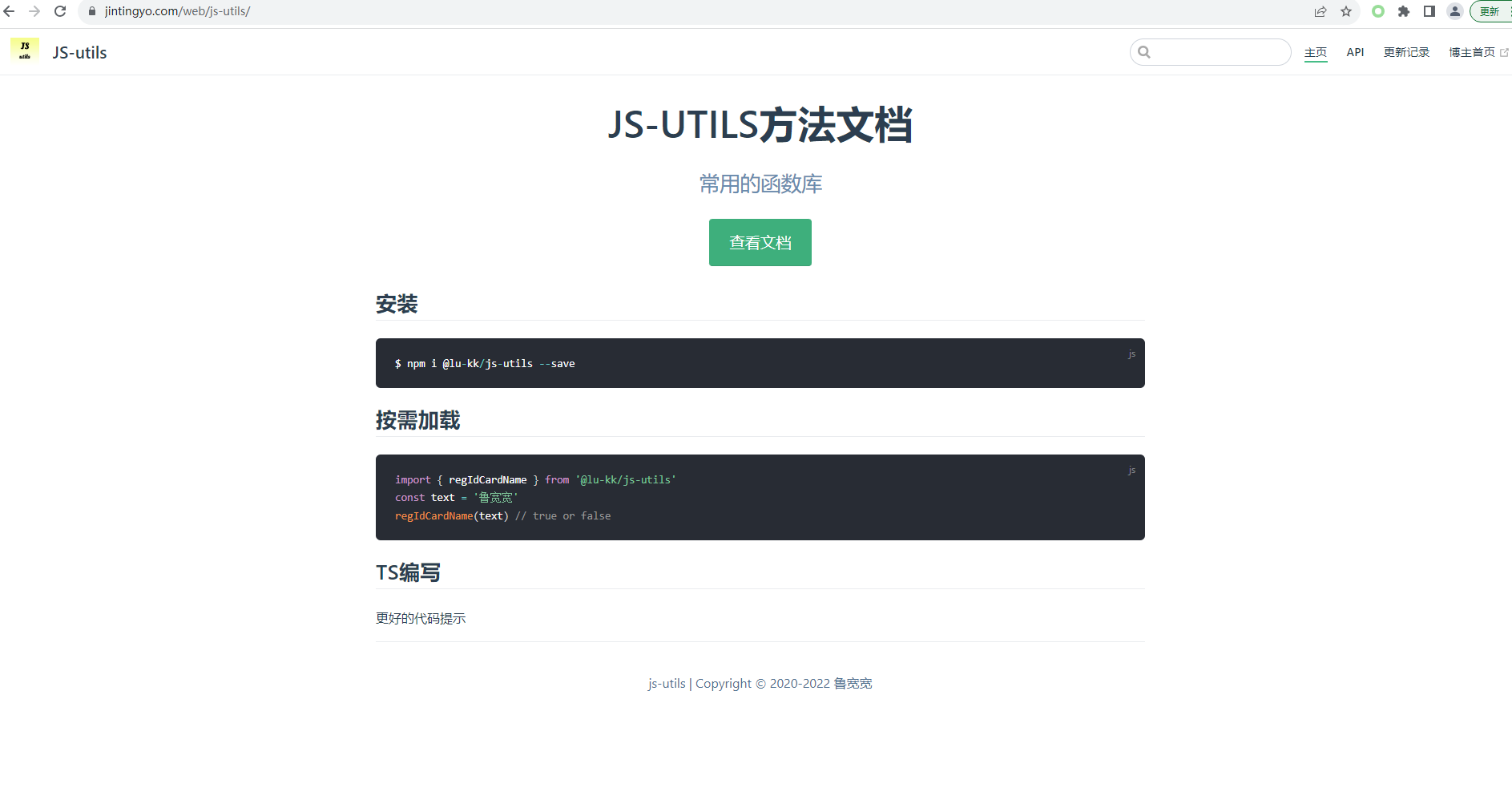Select the 主页 navigation item
The image size is (1512, 792).
tap(1316, 52)
